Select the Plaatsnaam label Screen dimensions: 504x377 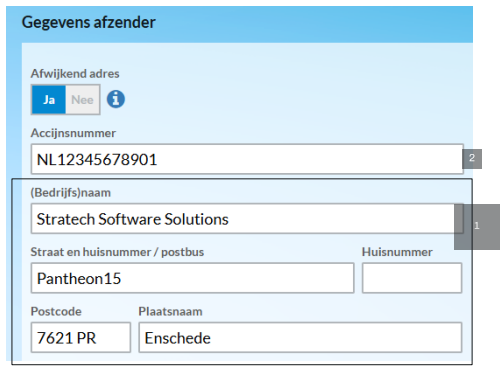coord(170,311)
